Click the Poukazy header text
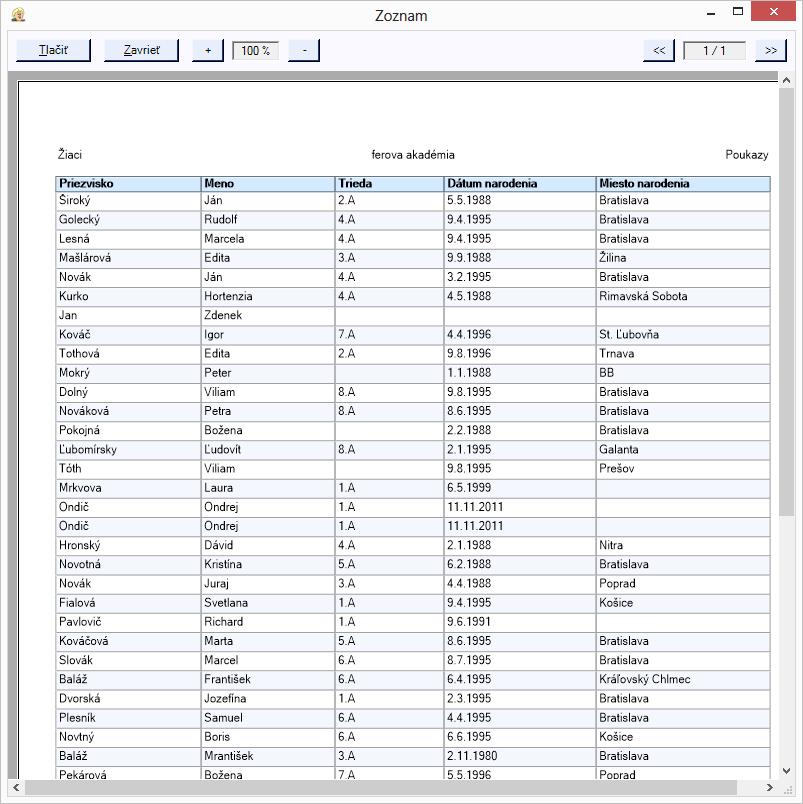Viewport: 803px width, 804px height. (747, 154)
